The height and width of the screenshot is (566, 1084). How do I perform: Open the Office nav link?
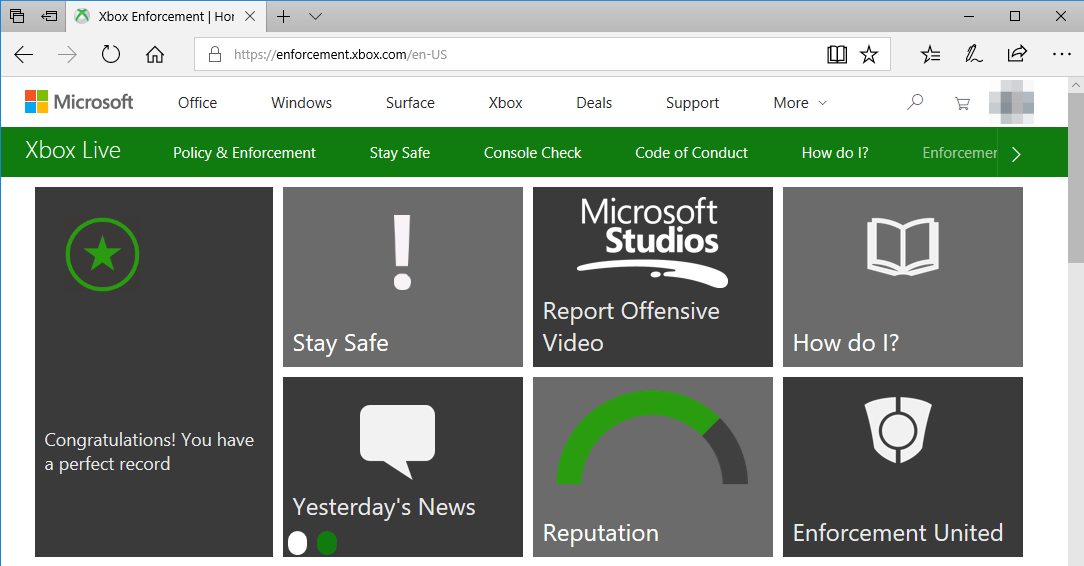coord(198,103)
